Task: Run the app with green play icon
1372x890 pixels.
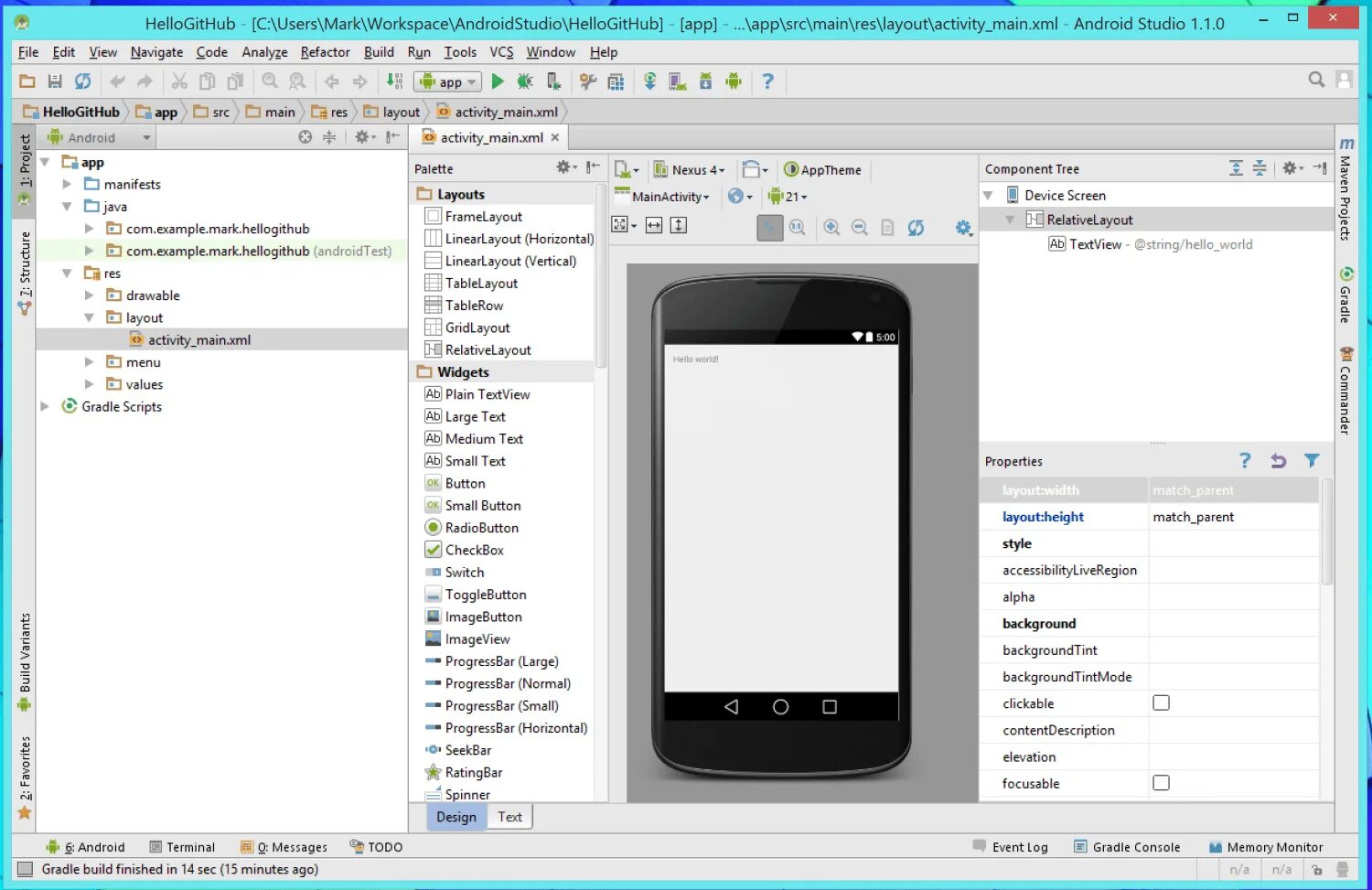Action: pos(498,81)
